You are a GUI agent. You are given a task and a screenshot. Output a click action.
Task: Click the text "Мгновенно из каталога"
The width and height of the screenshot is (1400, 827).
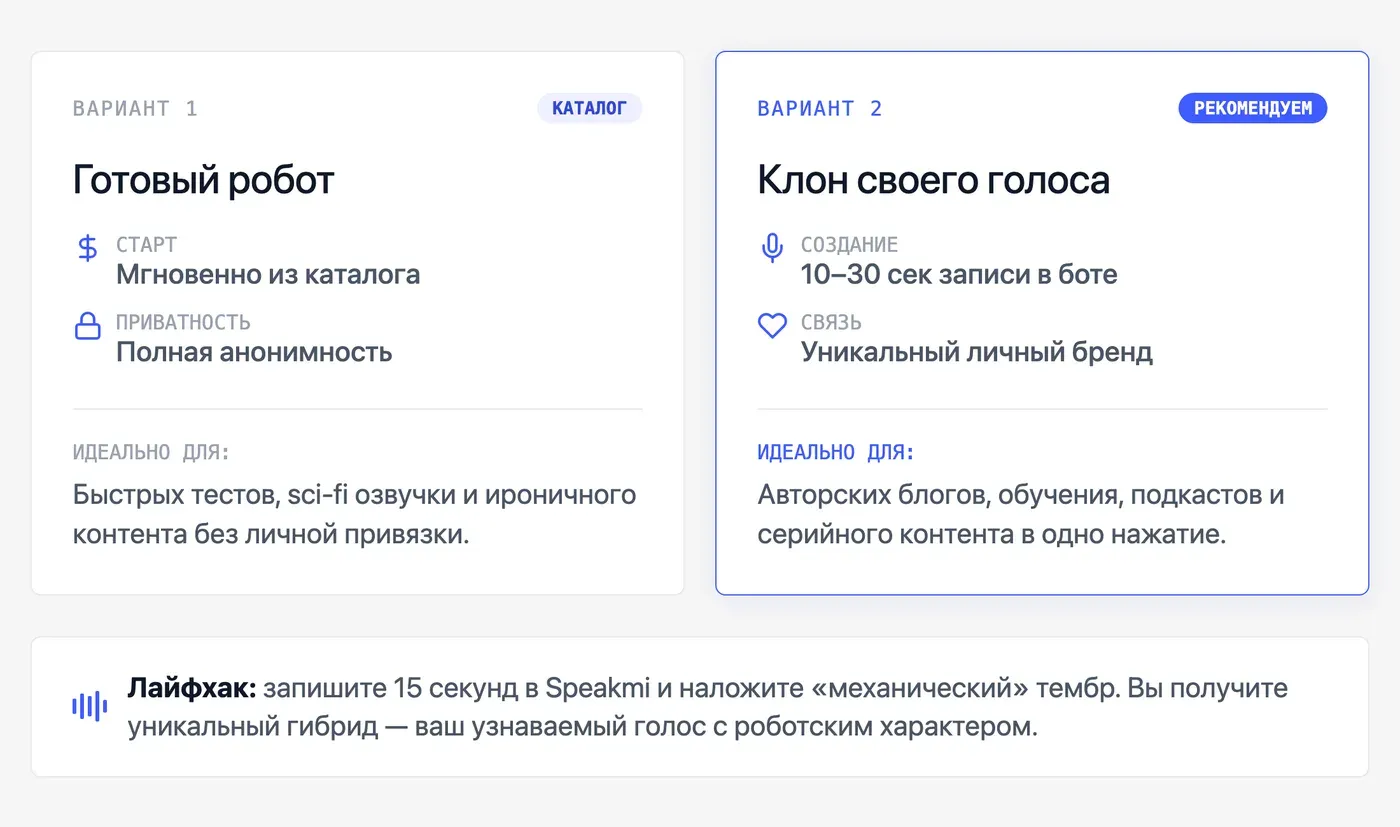click(x=268, y=274)
